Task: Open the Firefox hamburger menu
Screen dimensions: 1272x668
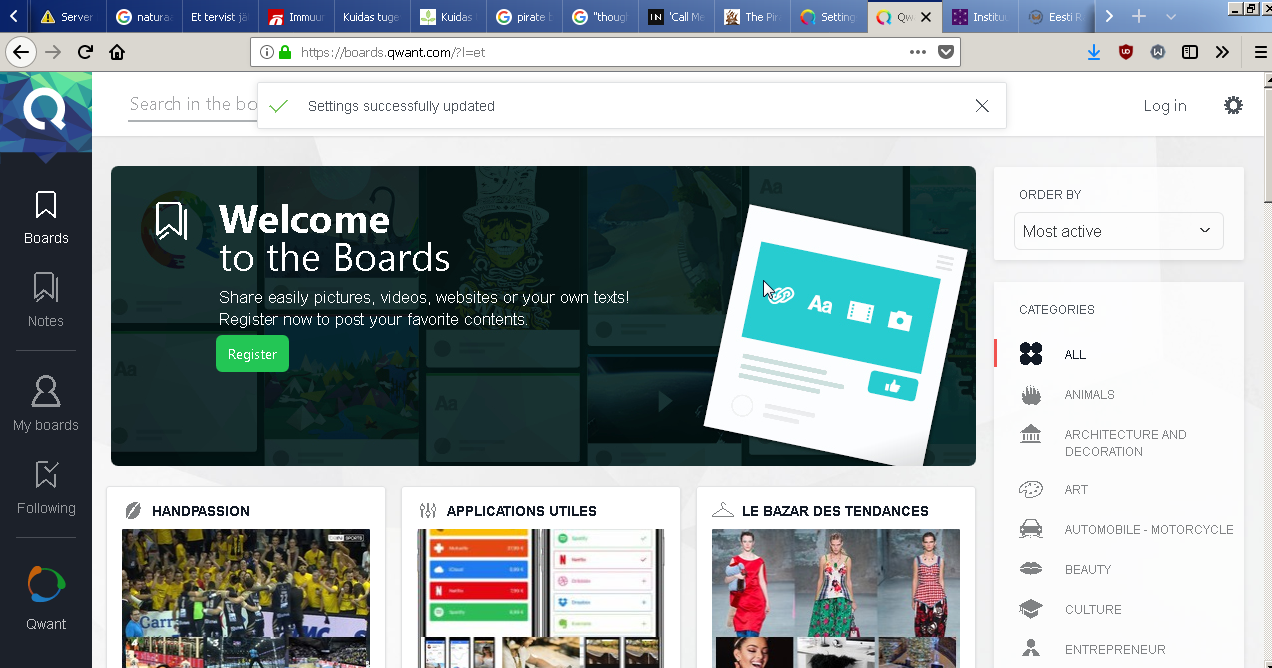Action: coord(1260,52)
